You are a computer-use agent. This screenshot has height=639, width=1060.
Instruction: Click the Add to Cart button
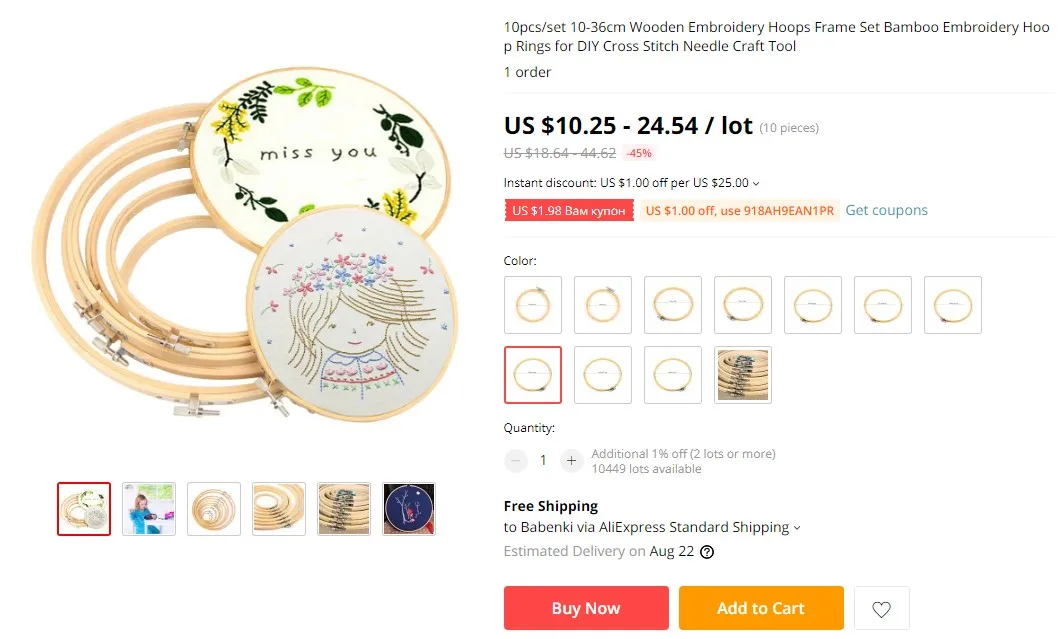pyautogui.click(x=761, y=608)
